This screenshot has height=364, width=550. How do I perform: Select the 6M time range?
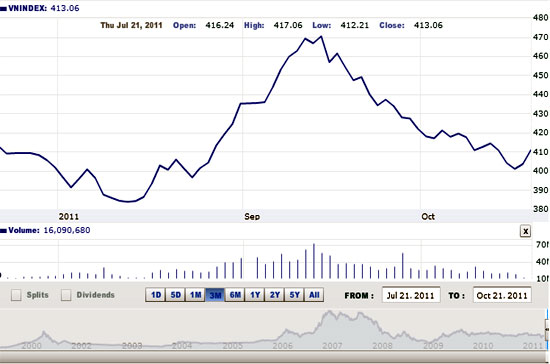pyautogui.click(x=235, y=295)
